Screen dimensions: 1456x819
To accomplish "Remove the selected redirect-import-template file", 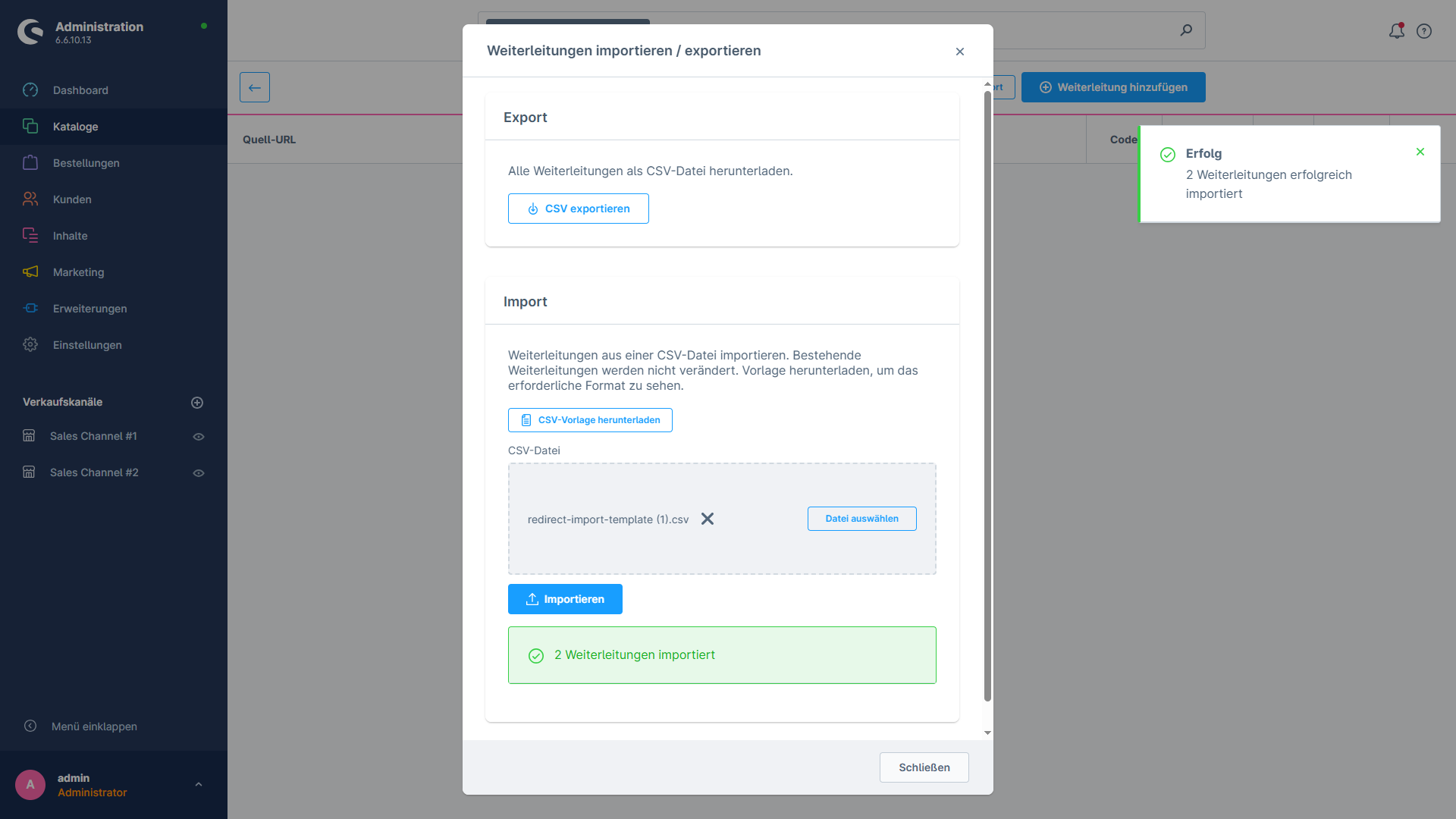I will 708,519.
